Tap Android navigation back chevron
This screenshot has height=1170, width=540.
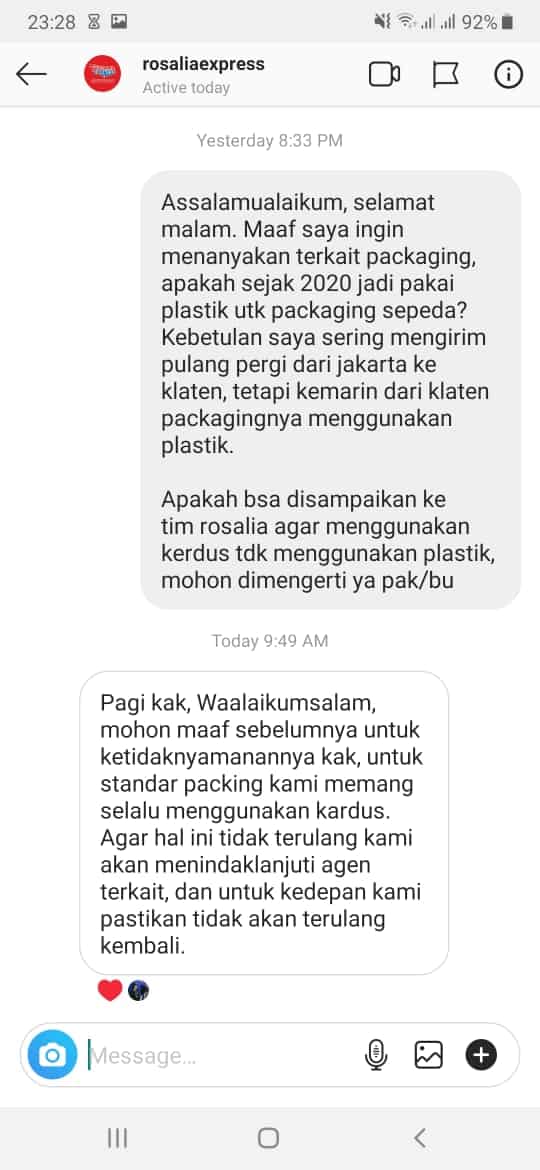[x=420, y=1137]
